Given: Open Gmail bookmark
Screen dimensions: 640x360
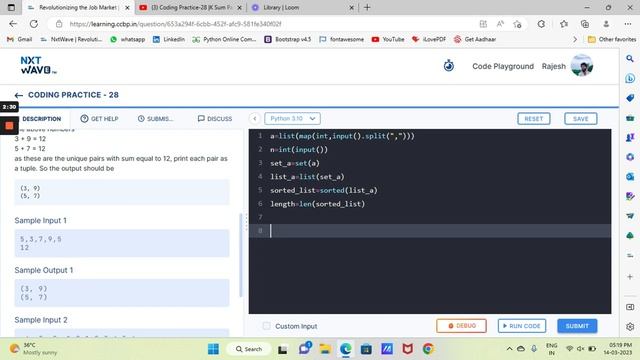Looking at the screenshot, I should coord(20,39).
